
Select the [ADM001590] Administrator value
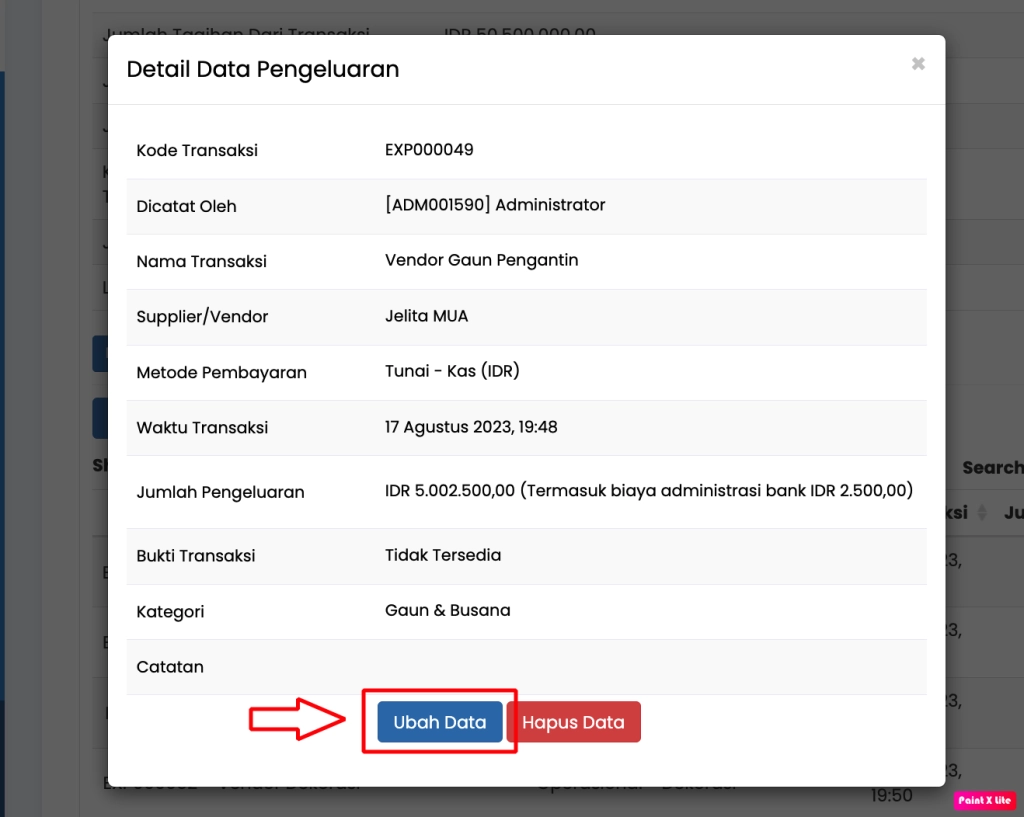(495, 205)
